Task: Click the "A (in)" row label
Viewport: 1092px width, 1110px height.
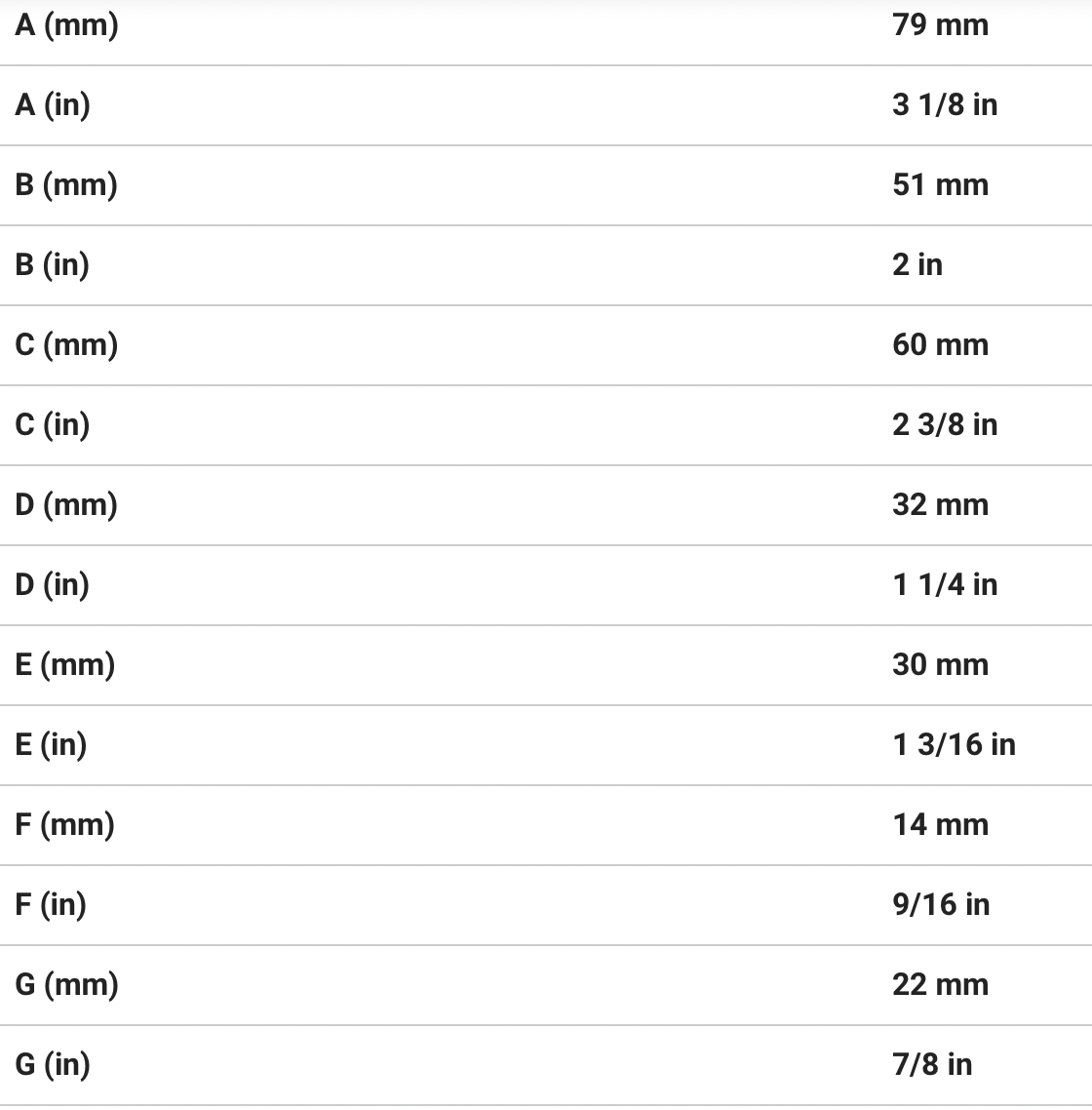Action: 53,104
